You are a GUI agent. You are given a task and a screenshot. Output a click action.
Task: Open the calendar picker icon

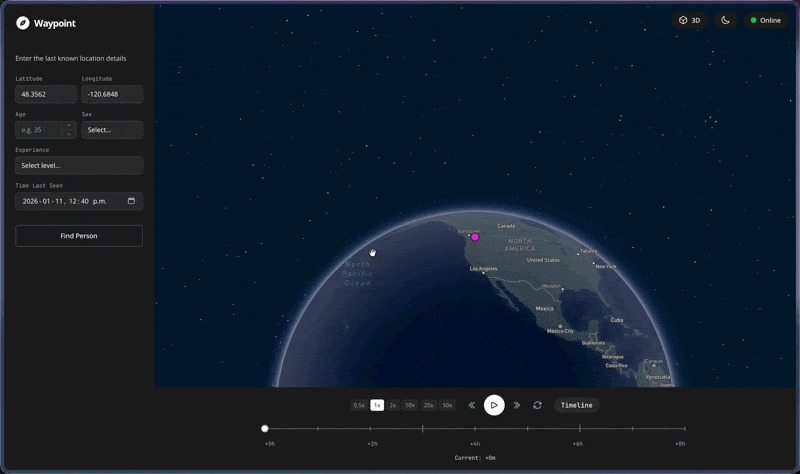click(131, 201)
